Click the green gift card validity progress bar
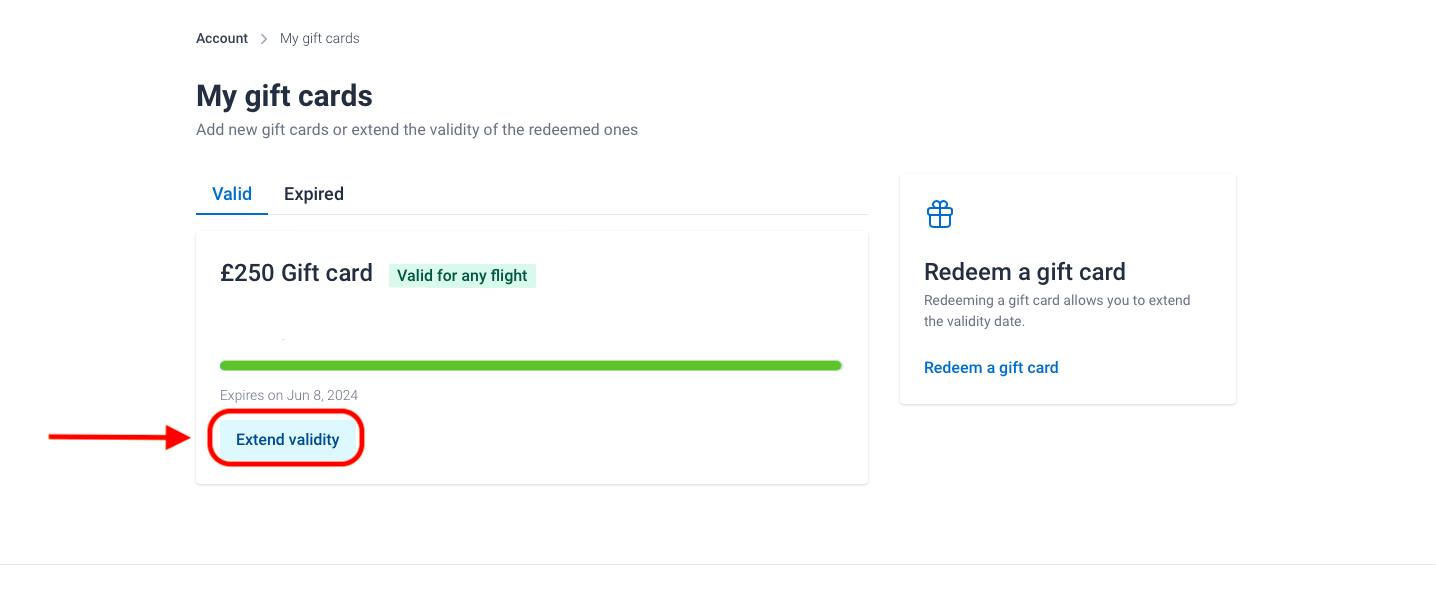The height and width of the screenshot is (597, 1436). [531, 366]
